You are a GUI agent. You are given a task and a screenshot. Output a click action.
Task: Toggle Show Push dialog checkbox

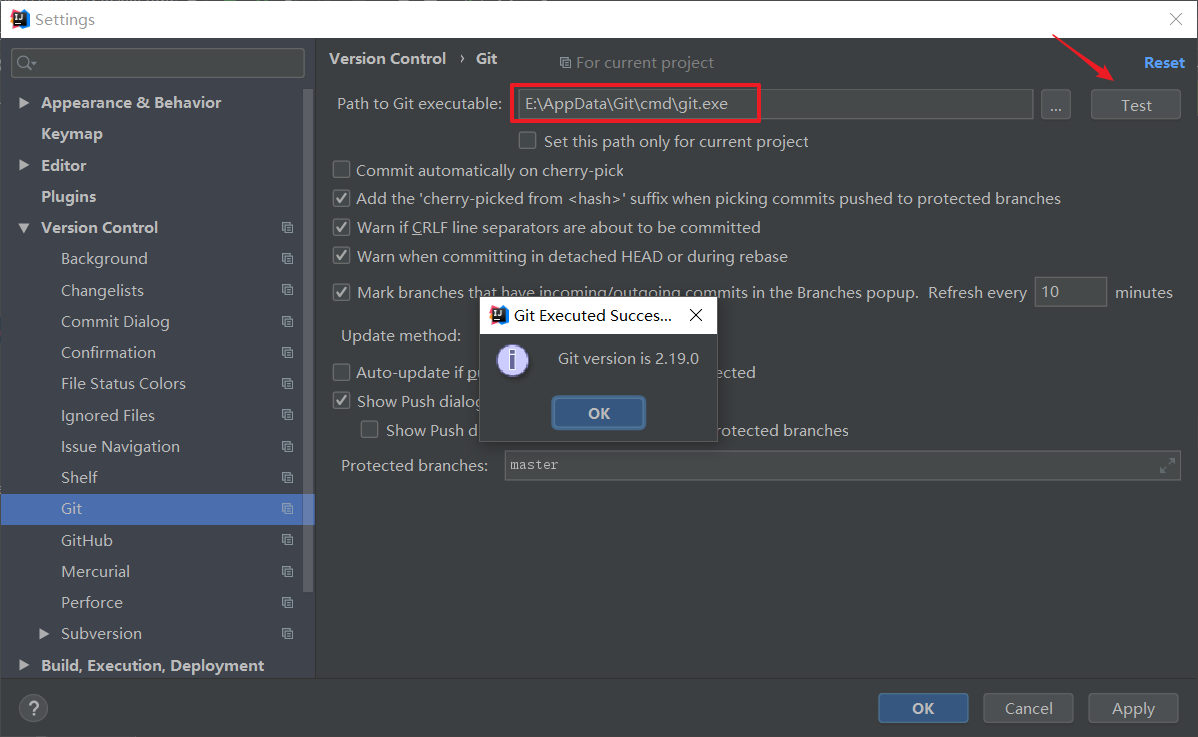coord(342,401)
